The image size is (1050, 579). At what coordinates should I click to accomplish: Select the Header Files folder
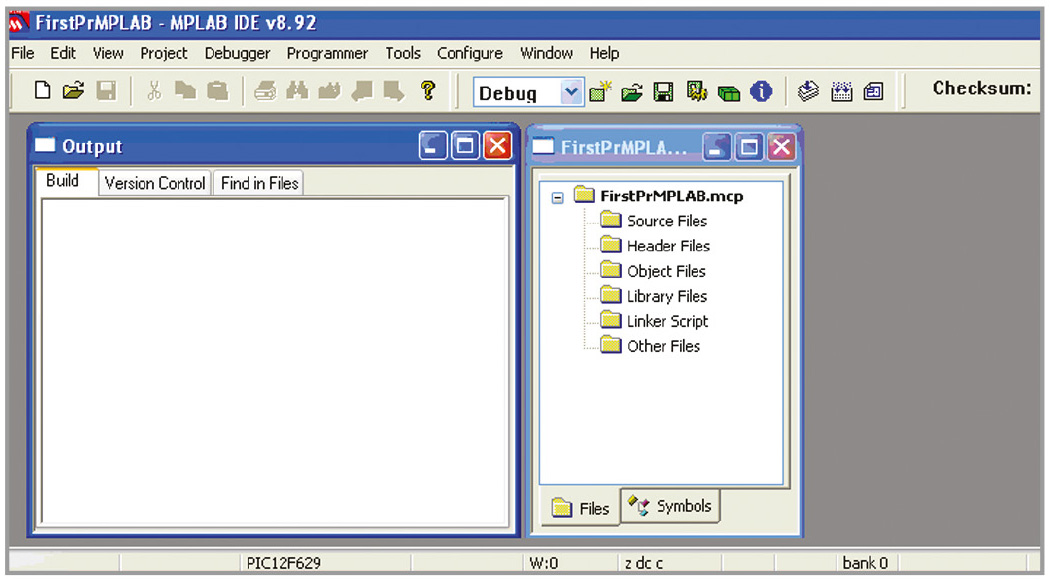click(x=668, y=246)
